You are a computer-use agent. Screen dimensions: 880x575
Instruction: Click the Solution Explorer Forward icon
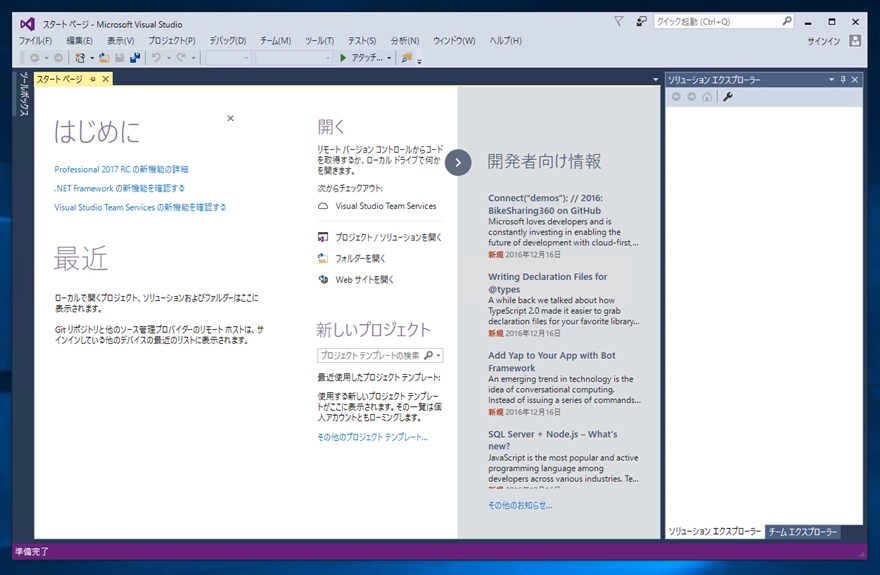691,96
